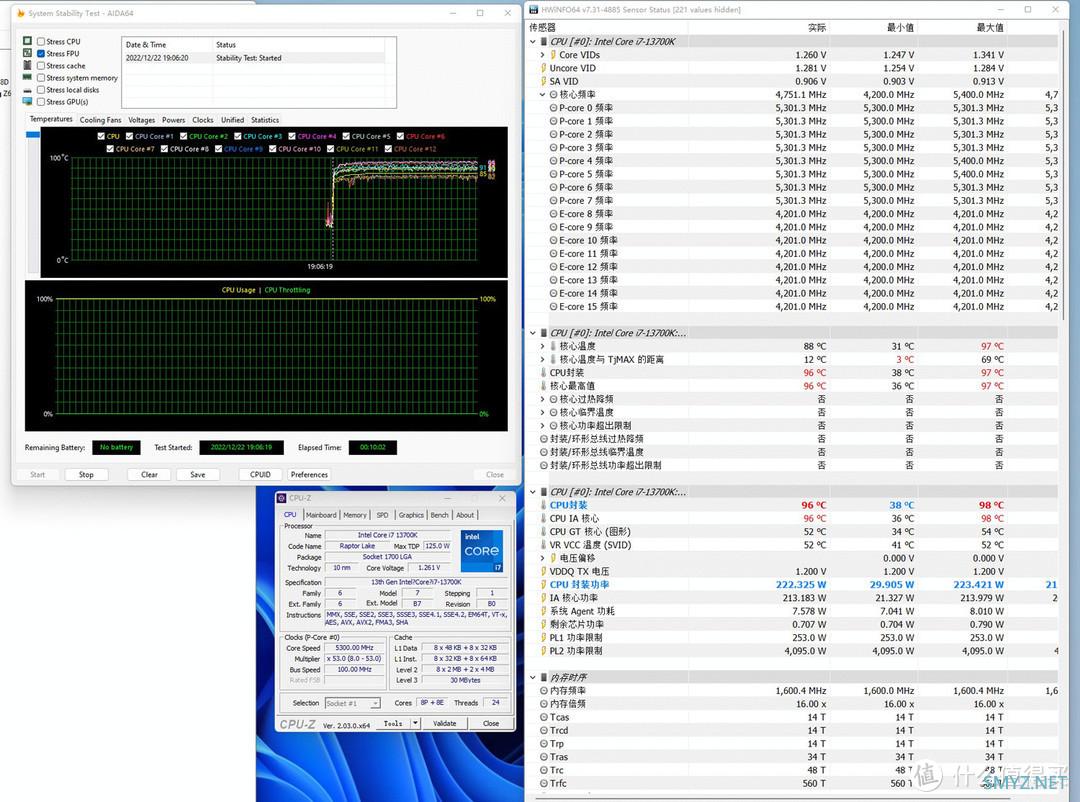Click the Save button in AIDA64

point(198,475)
